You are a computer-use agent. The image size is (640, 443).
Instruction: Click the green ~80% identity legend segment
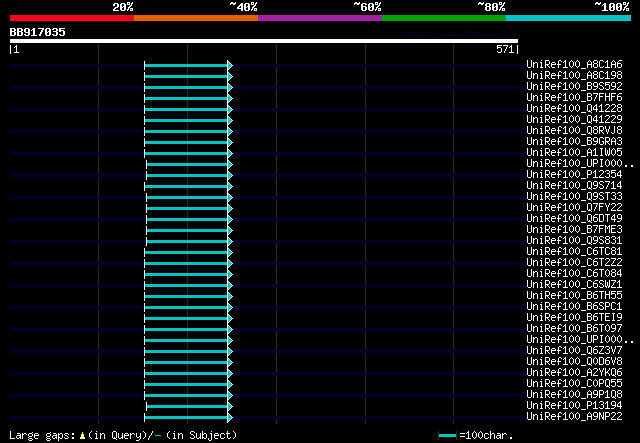coord(444,18)
